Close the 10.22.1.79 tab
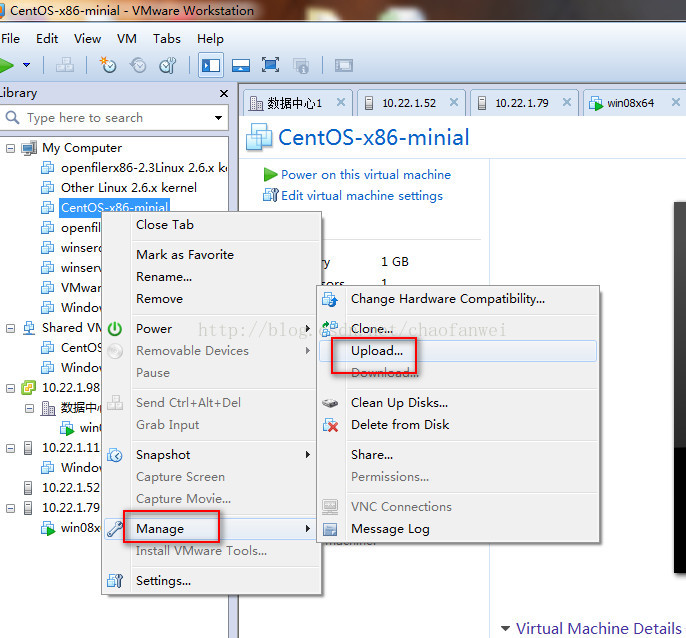 pyautogui.click(x=567, y=102)
